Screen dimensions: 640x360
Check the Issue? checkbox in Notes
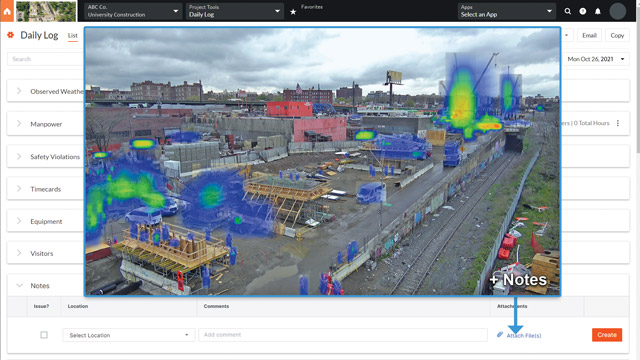[x=44, y=335]
